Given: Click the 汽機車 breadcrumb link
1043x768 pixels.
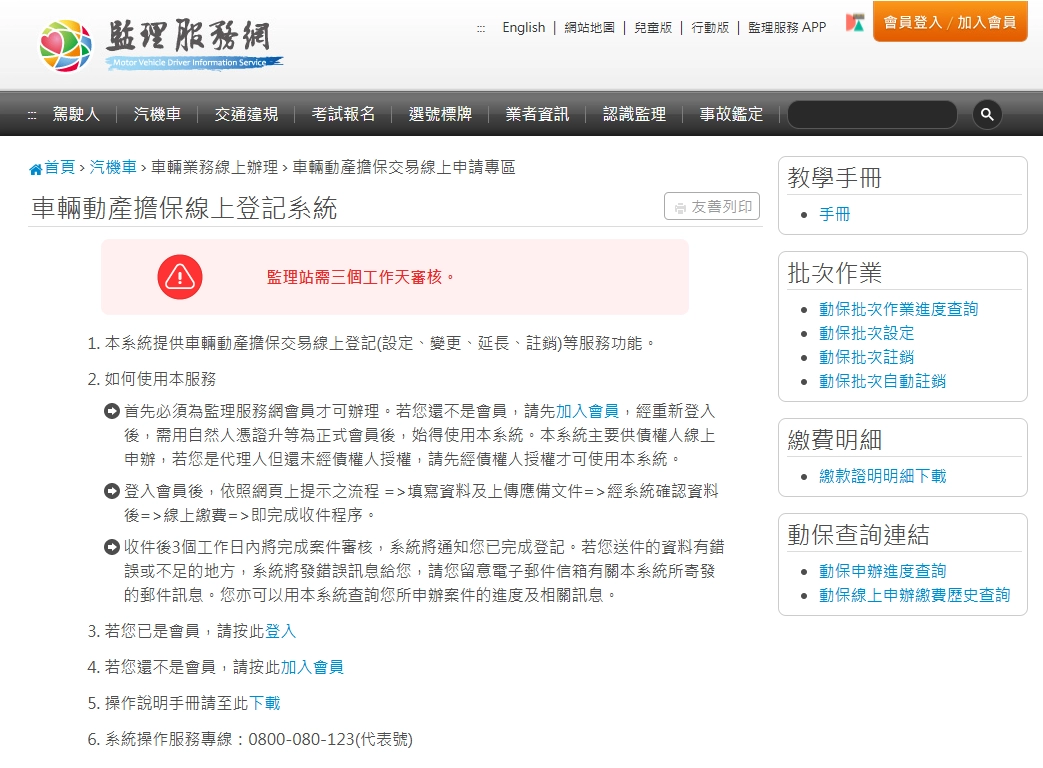Looking at the screenshot, I should pos(112,167).
